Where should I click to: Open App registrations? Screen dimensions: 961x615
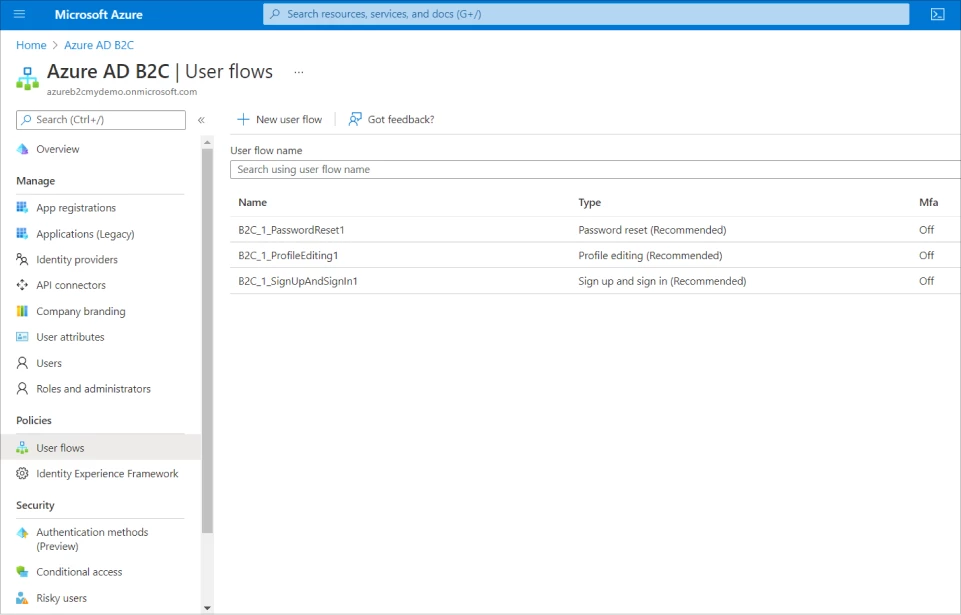[x=77, y=207]
